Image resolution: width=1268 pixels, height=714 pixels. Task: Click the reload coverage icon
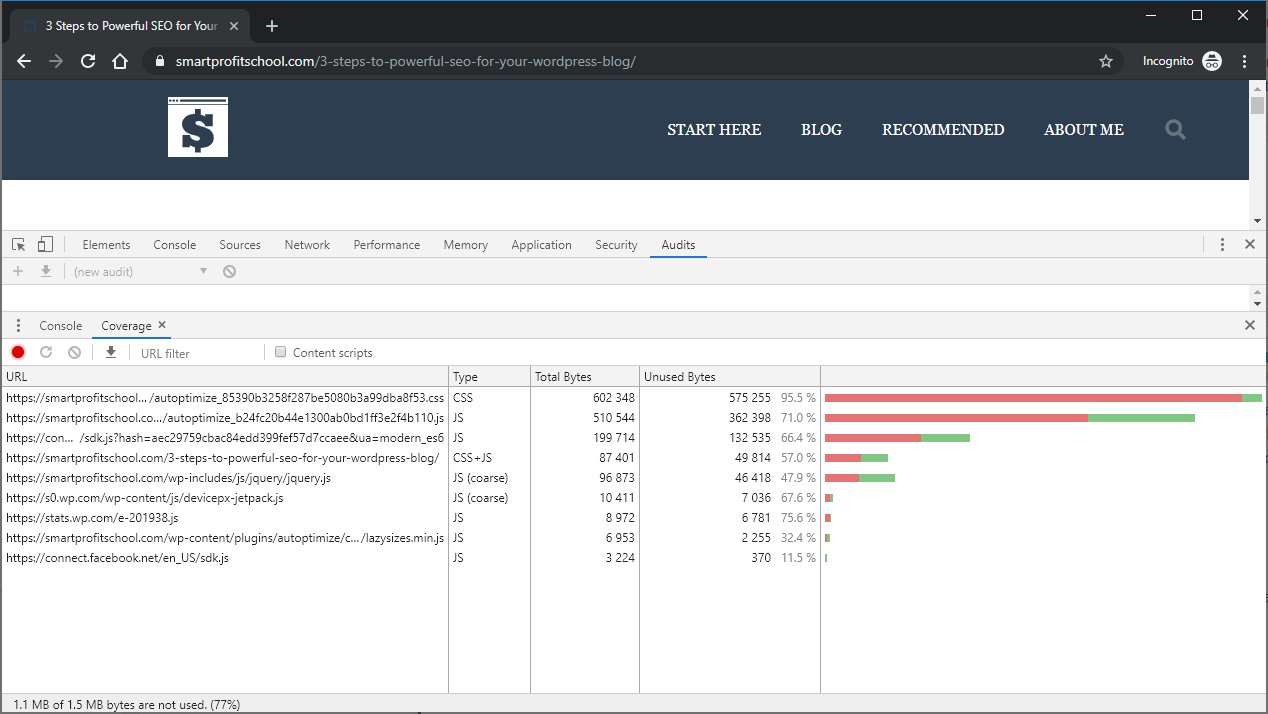click(46, 352)
